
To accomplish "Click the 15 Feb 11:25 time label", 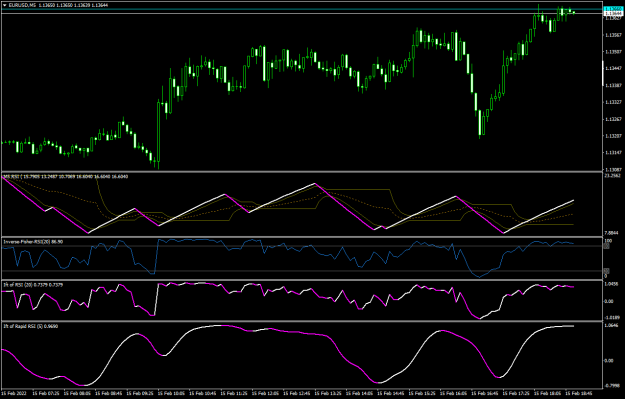I will [x=234, y=393].
